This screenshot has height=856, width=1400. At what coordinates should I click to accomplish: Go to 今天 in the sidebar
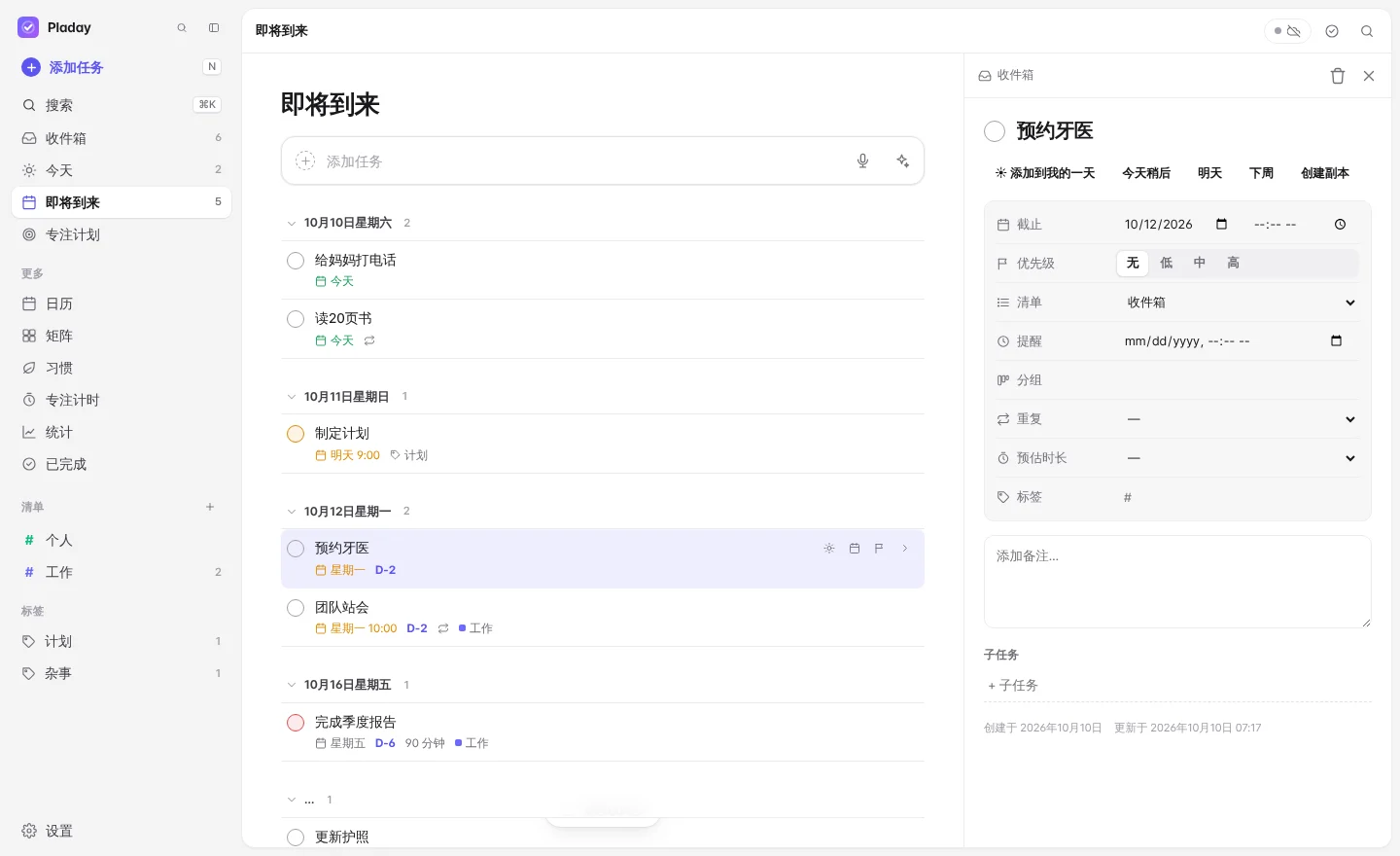click(x=122, y=170)
